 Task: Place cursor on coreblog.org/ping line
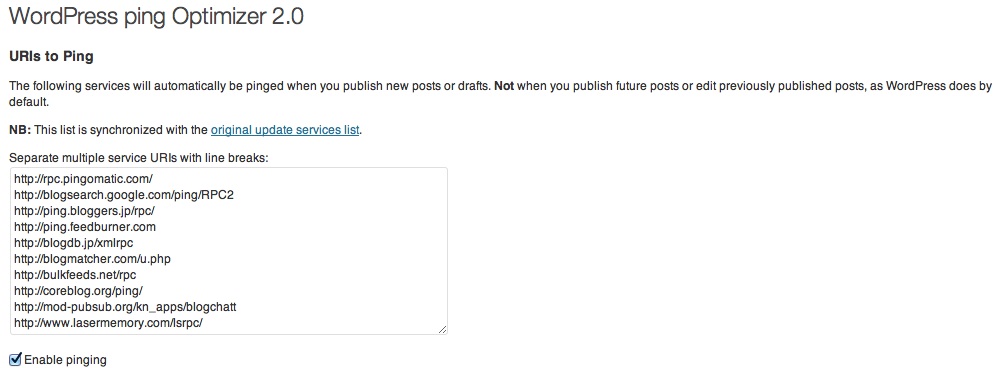pyautogui.click(x=78, y=291)
